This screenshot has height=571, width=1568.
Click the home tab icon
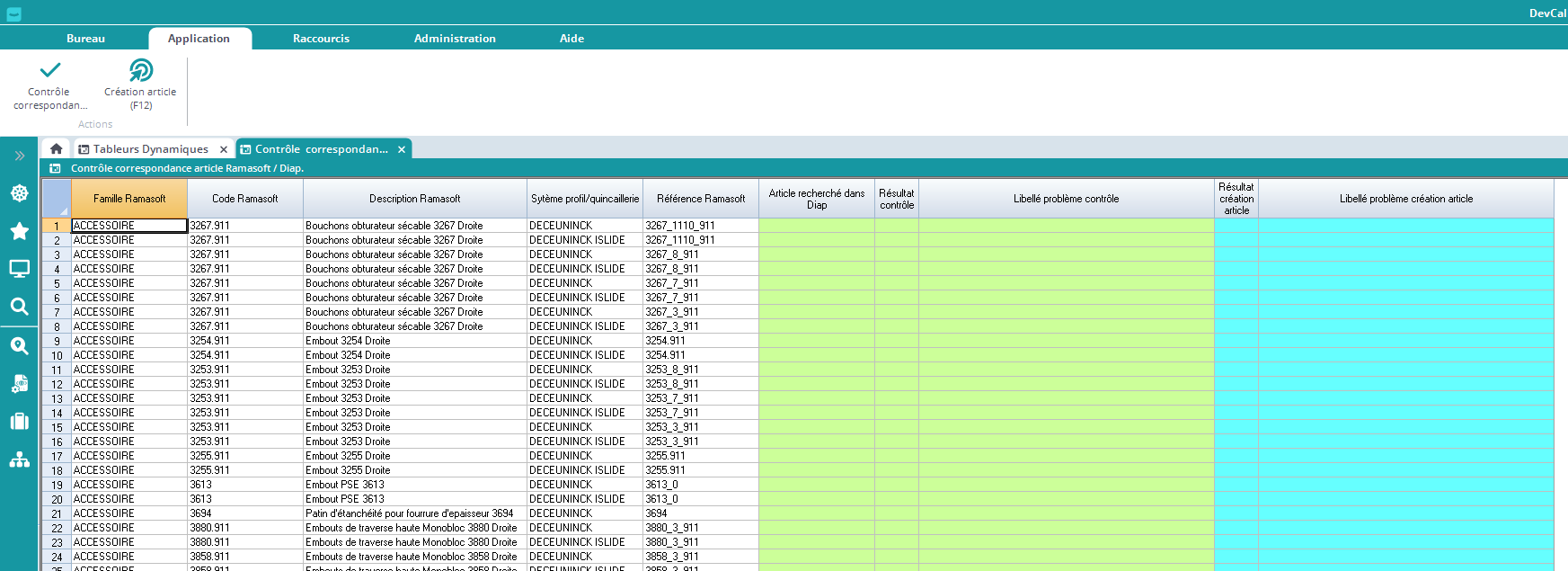56,149
